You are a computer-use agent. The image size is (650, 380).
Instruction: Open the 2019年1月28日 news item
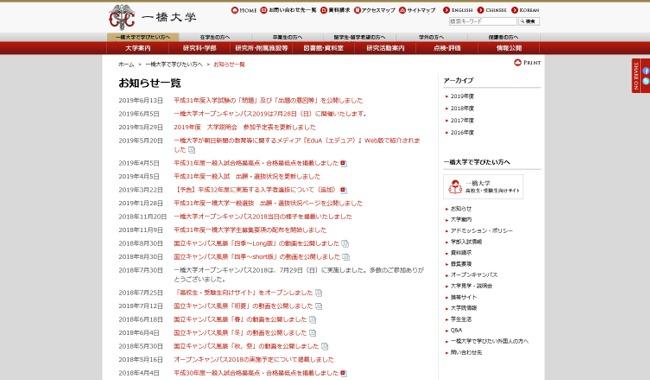tap(268, 203)
